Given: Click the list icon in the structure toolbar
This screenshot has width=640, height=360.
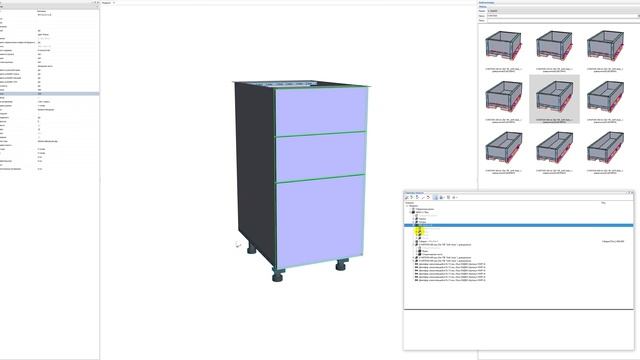Looking at the screenshot, I should point(448,198).
